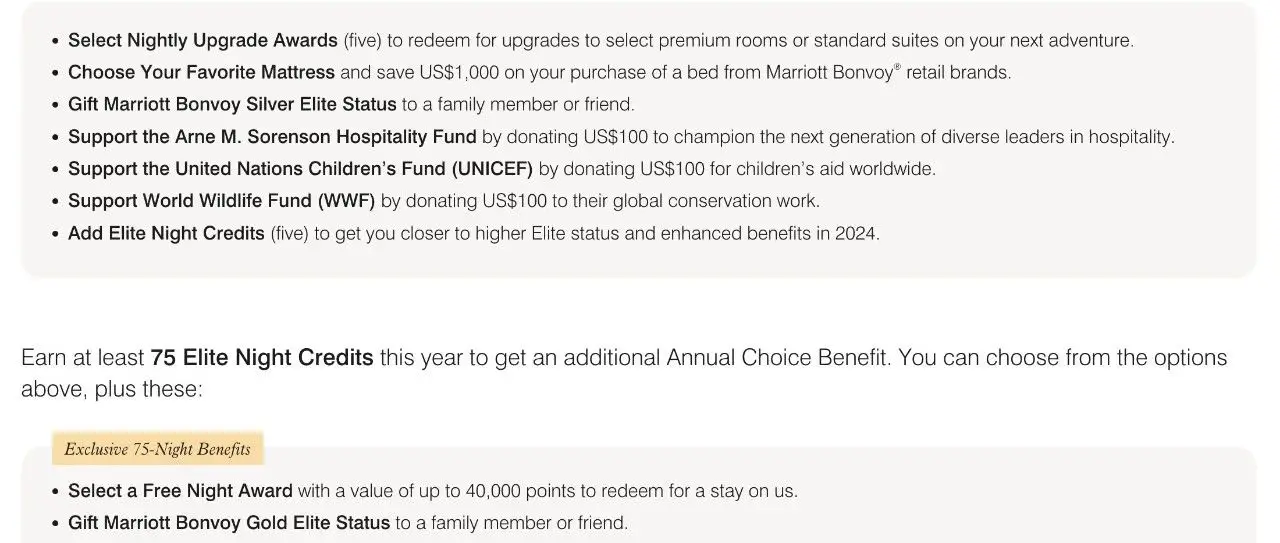Click the bullet before Select Nightly Upgrade Awards

pyautogui.click(x=55, y=42)
